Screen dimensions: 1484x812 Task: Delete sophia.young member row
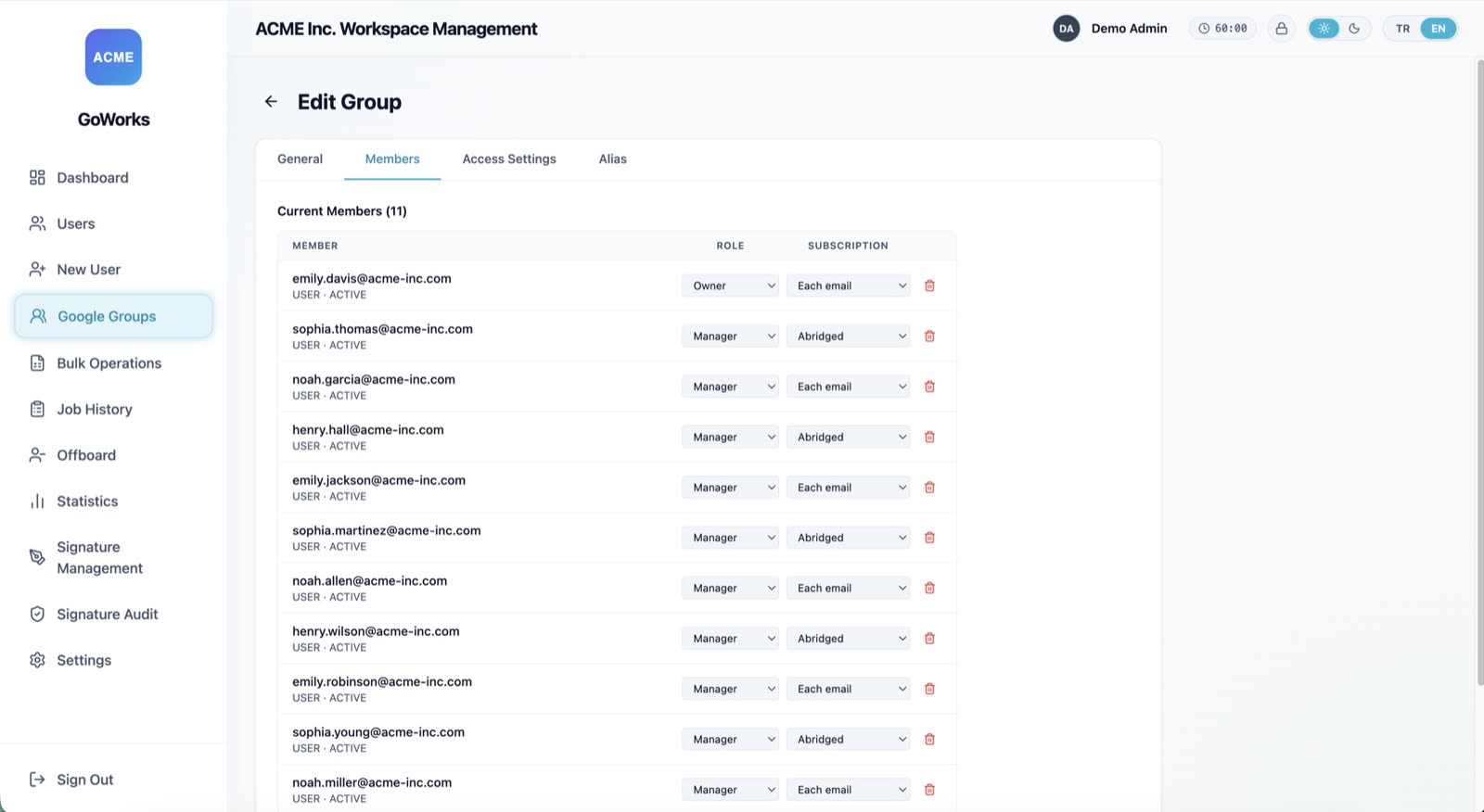(929, 740)
